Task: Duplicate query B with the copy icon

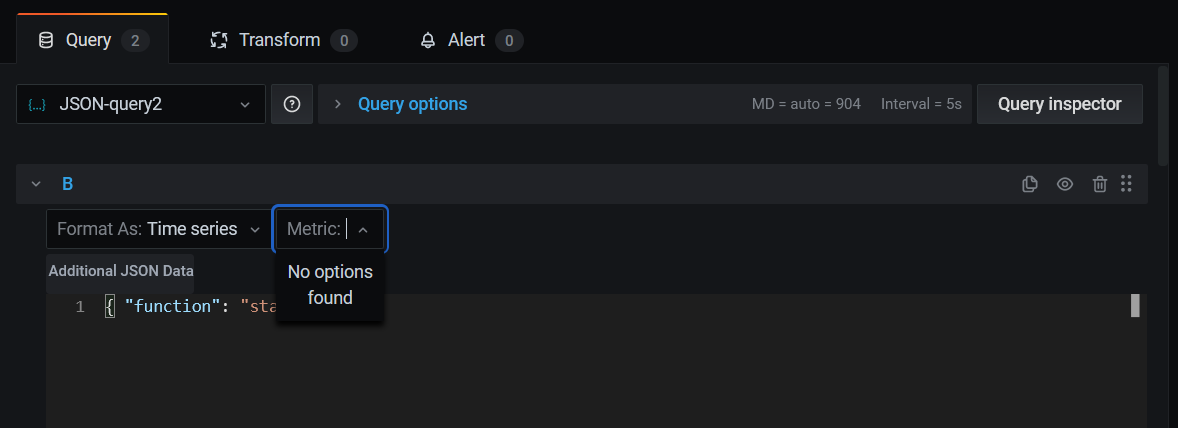Action: [1030, 184]
